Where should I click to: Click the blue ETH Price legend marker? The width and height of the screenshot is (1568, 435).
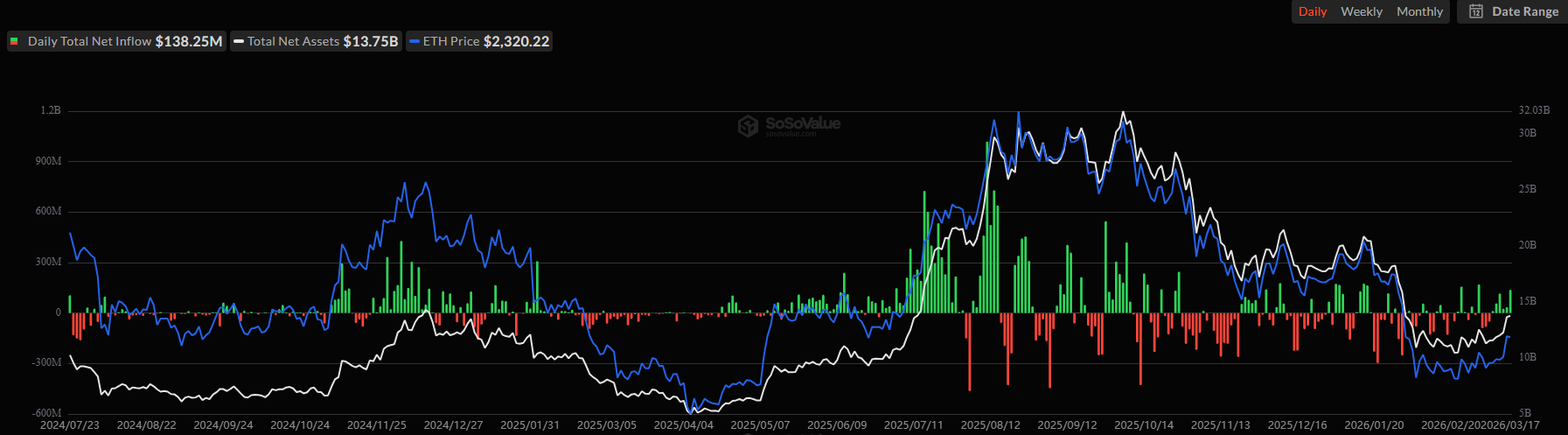415,41
